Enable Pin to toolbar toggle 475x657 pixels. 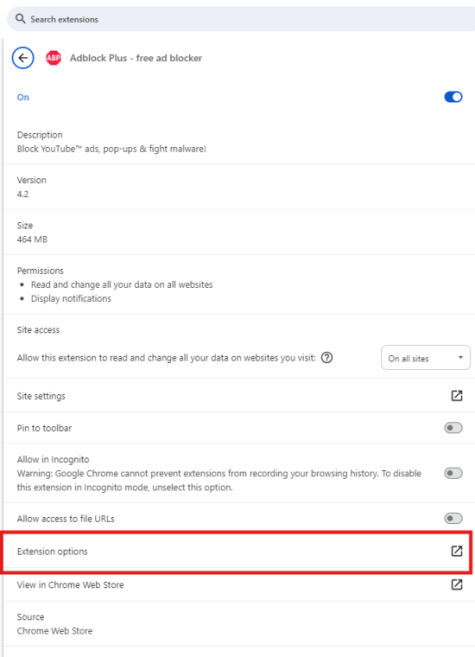453,428
